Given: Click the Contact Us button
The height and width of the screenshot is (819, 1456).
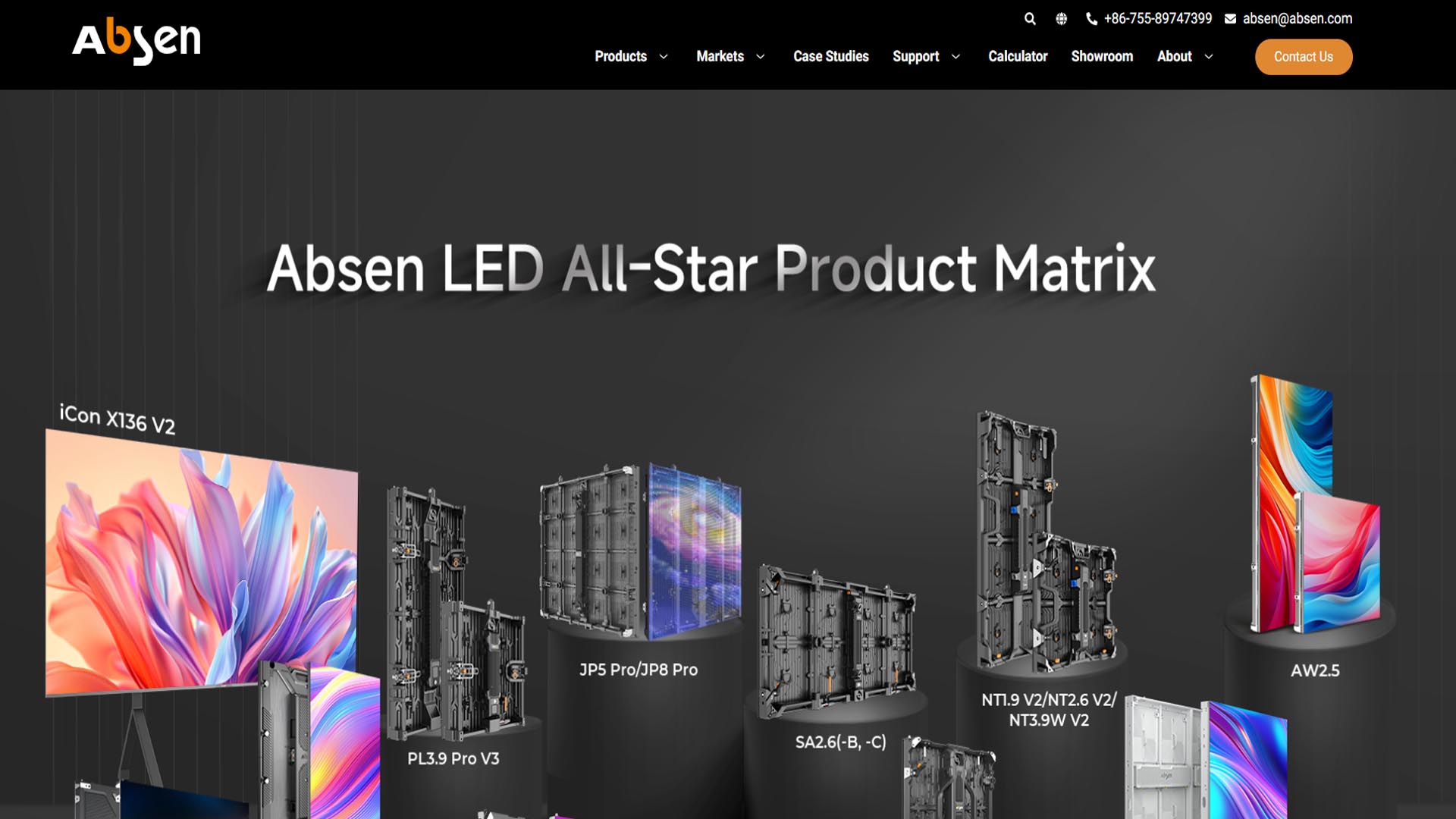Looking at the screenshot, I should tap(1304, 57).
